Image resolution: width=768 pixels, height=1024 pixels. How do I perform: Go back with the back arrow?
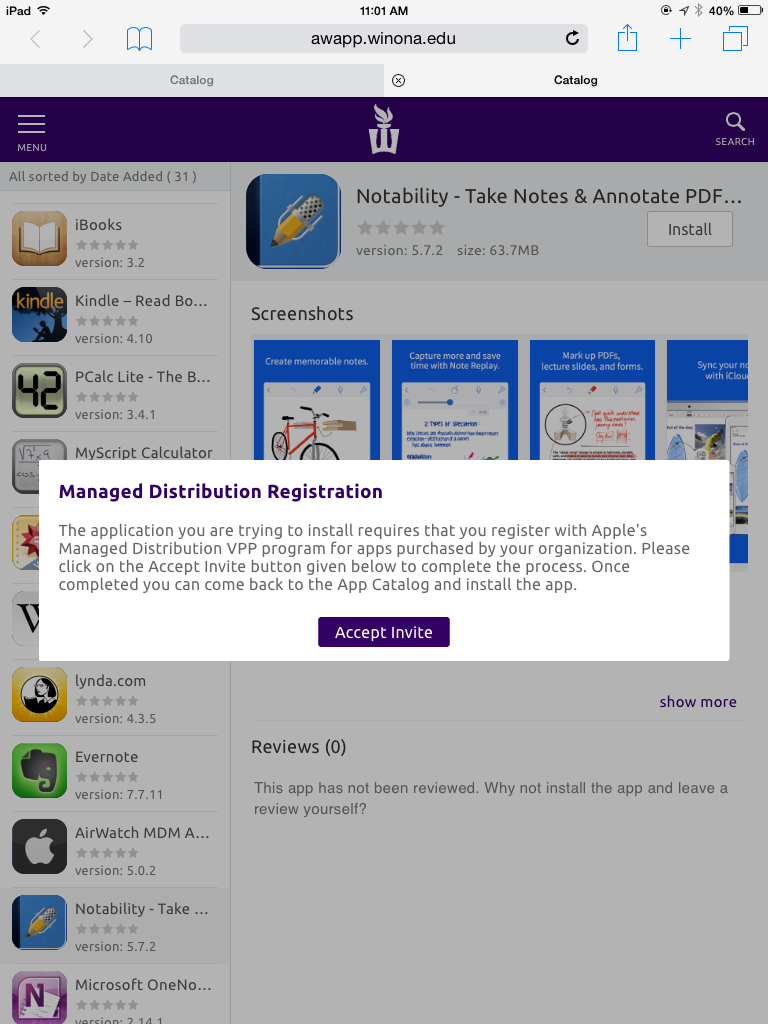pyautogui.click(x=36, y=39)
